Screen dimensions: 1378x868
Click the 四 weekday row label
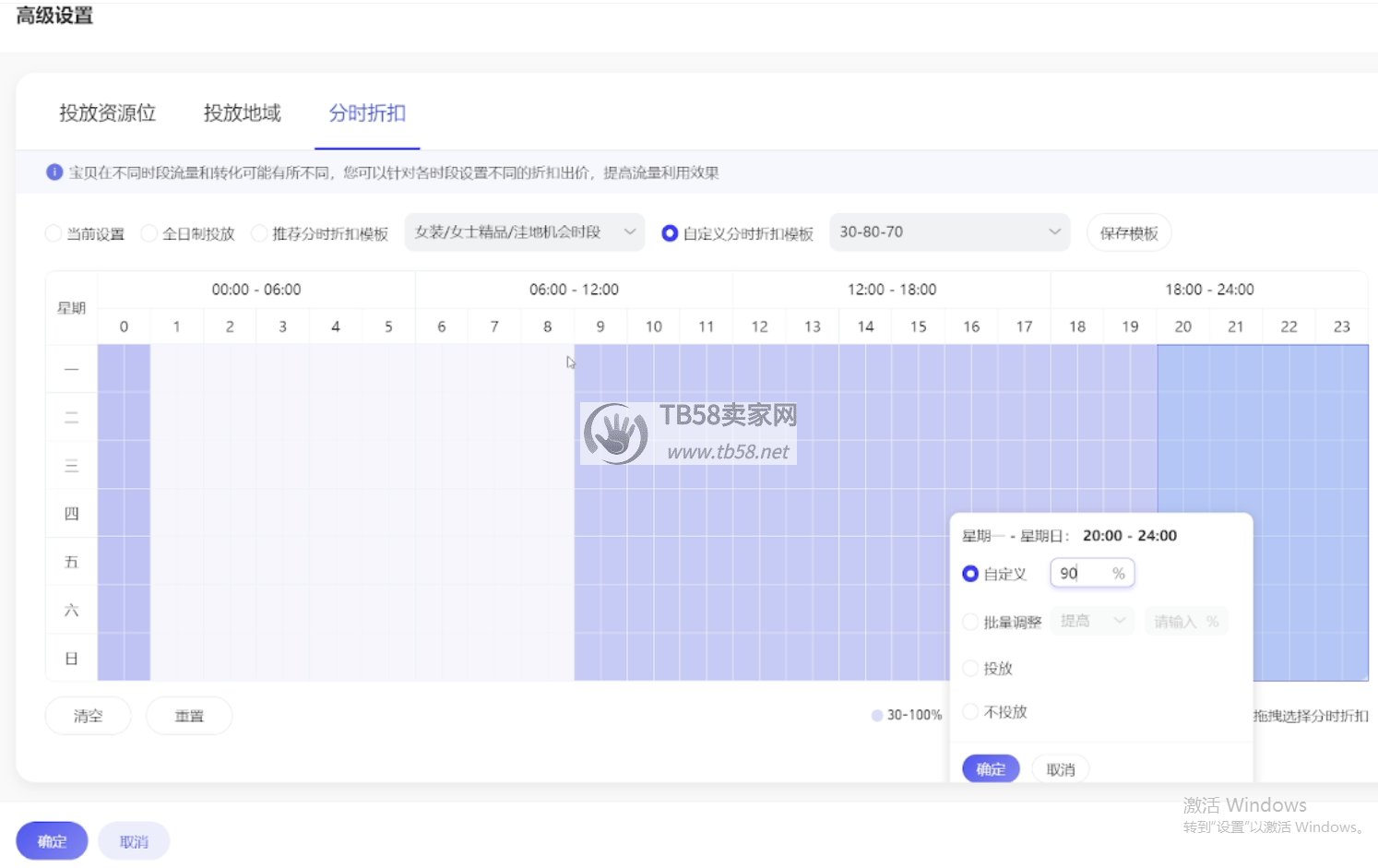pos(71,514)
